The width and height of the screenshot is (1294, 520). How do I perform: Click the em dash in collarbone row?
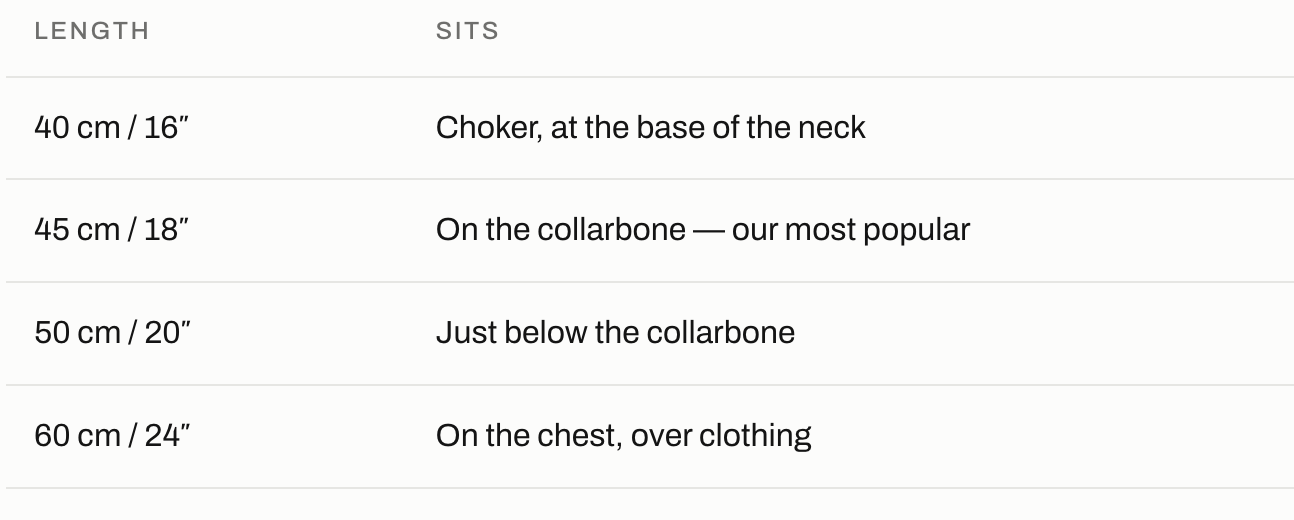[x=709, y=231]
